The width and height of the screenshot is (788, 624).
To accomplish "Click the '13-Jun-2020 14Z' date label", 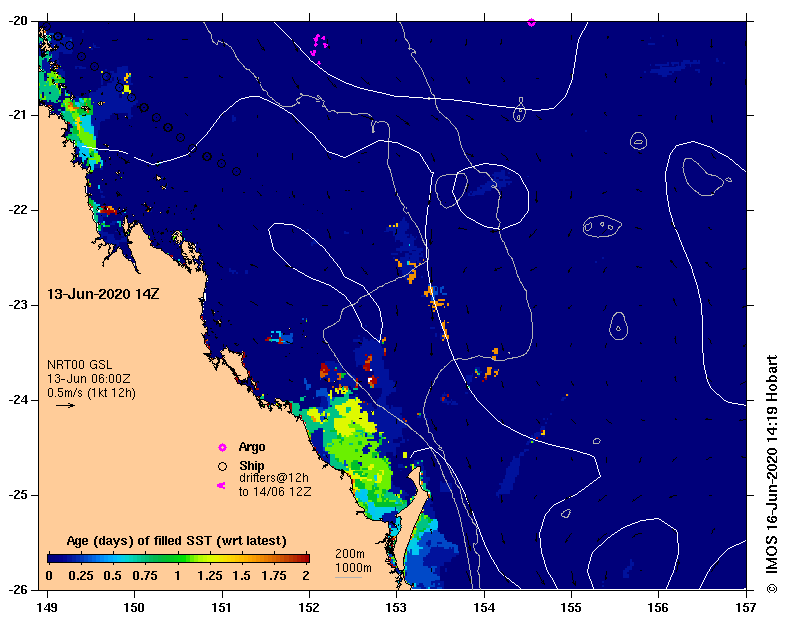I will [103, 294].
